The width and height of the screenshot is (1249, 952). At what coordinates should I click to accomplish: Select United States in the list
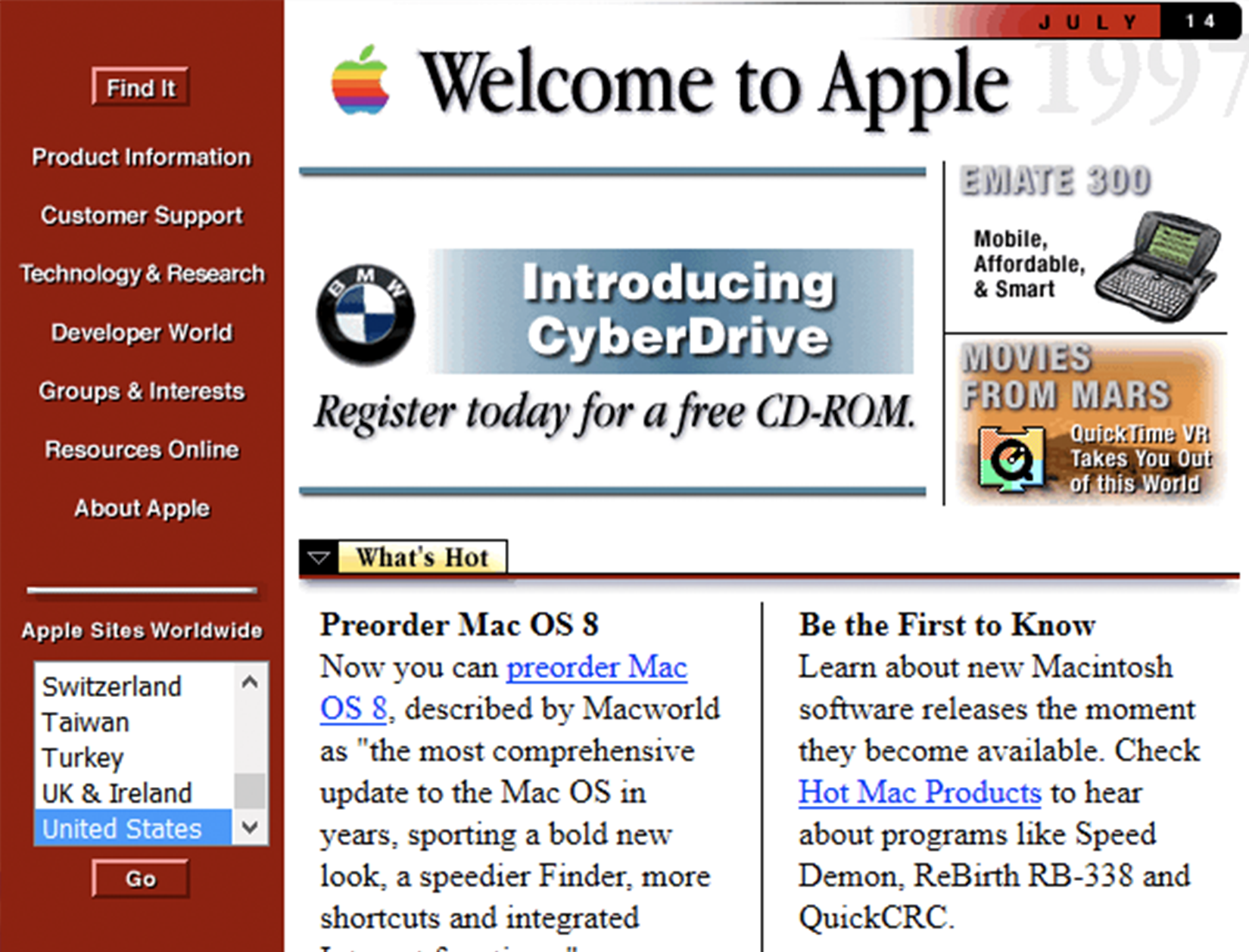(x=133, y=829)
